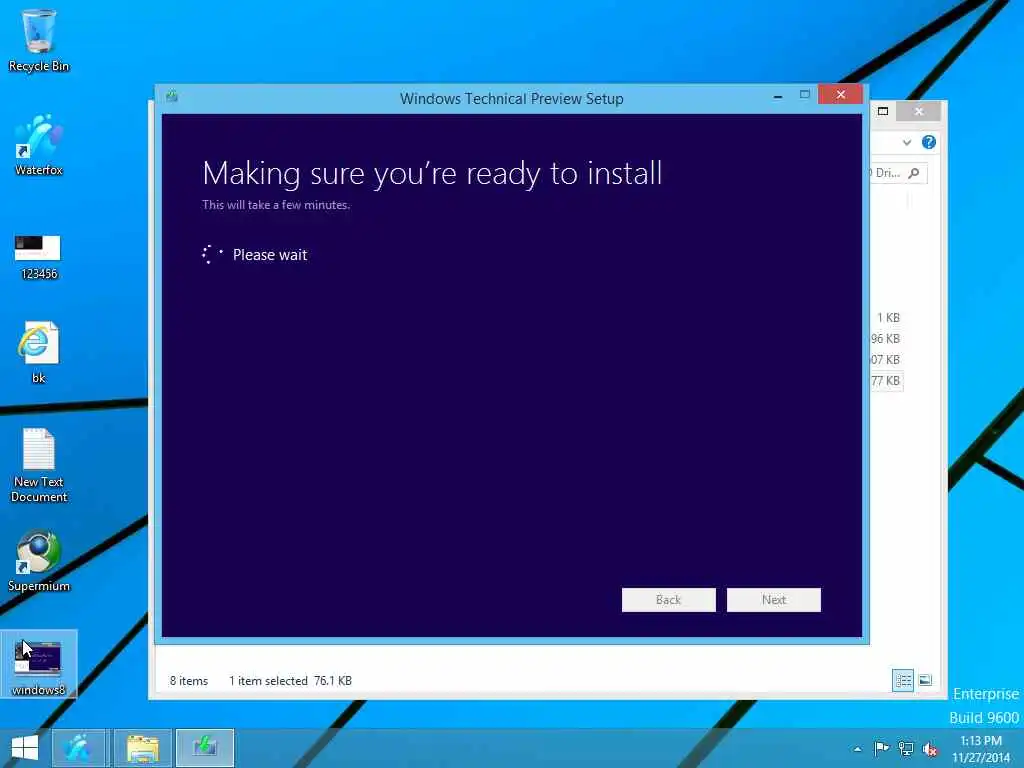The height and width of the screenshot is (768, 1024).
Task: Switch to the Setup taskbar item
Action: 205,748
